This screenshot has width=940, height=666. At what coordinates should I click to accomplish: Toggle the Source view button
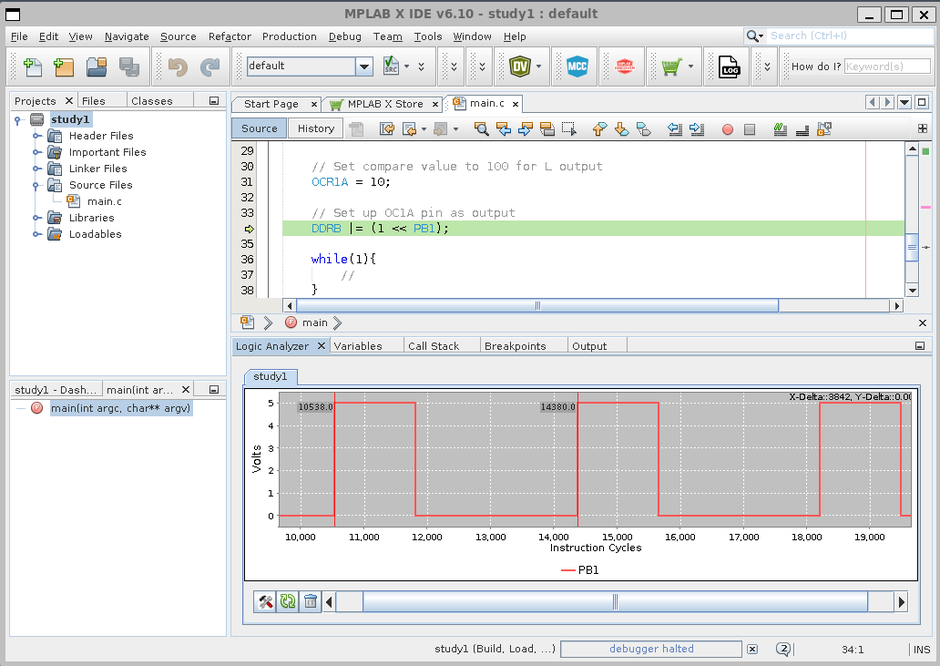coord(259,128)
